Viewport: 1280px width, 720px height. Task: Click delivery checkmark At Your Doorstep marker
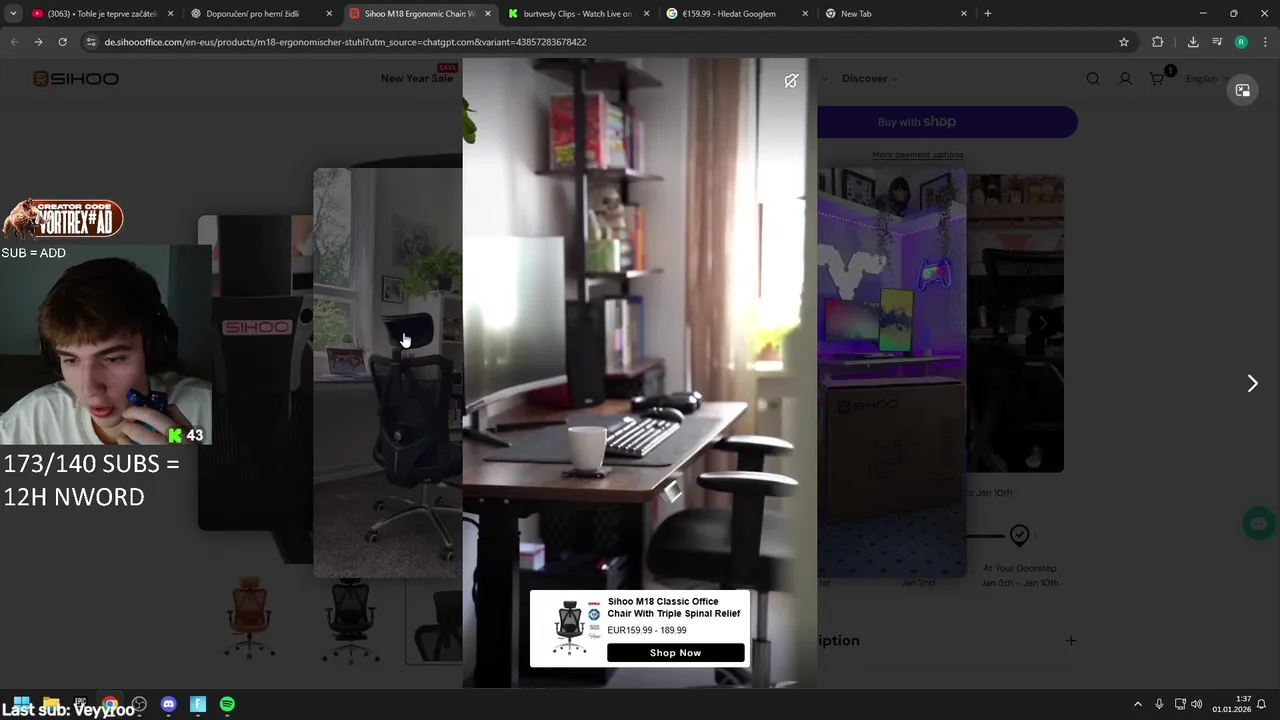(1019, 536)
